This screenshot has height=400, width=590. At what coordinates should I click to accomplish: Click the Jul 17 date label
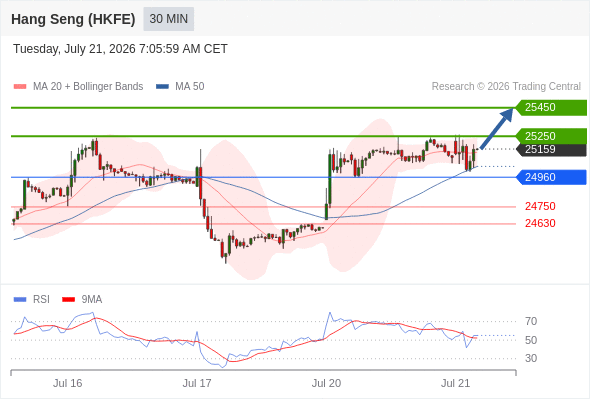pos(197,383)
